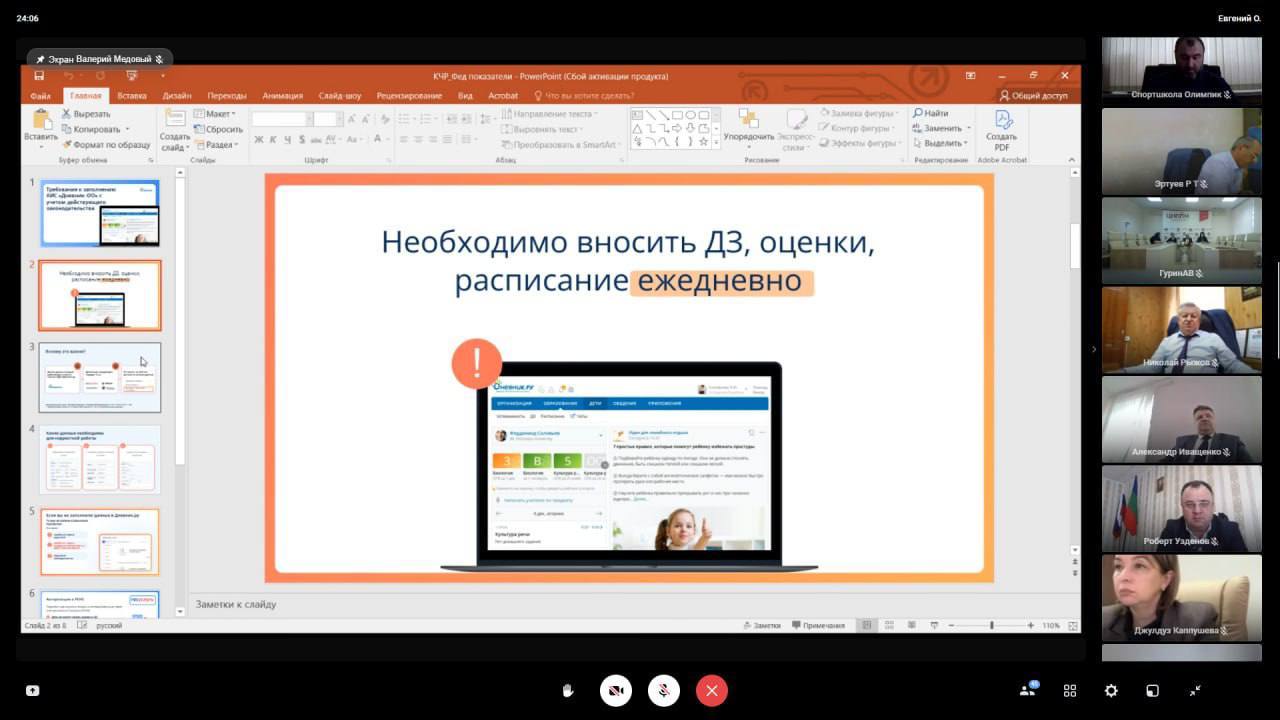Open Раздел section dropdown
This screenshot has height=720, width=1280.
coord(217,144)
